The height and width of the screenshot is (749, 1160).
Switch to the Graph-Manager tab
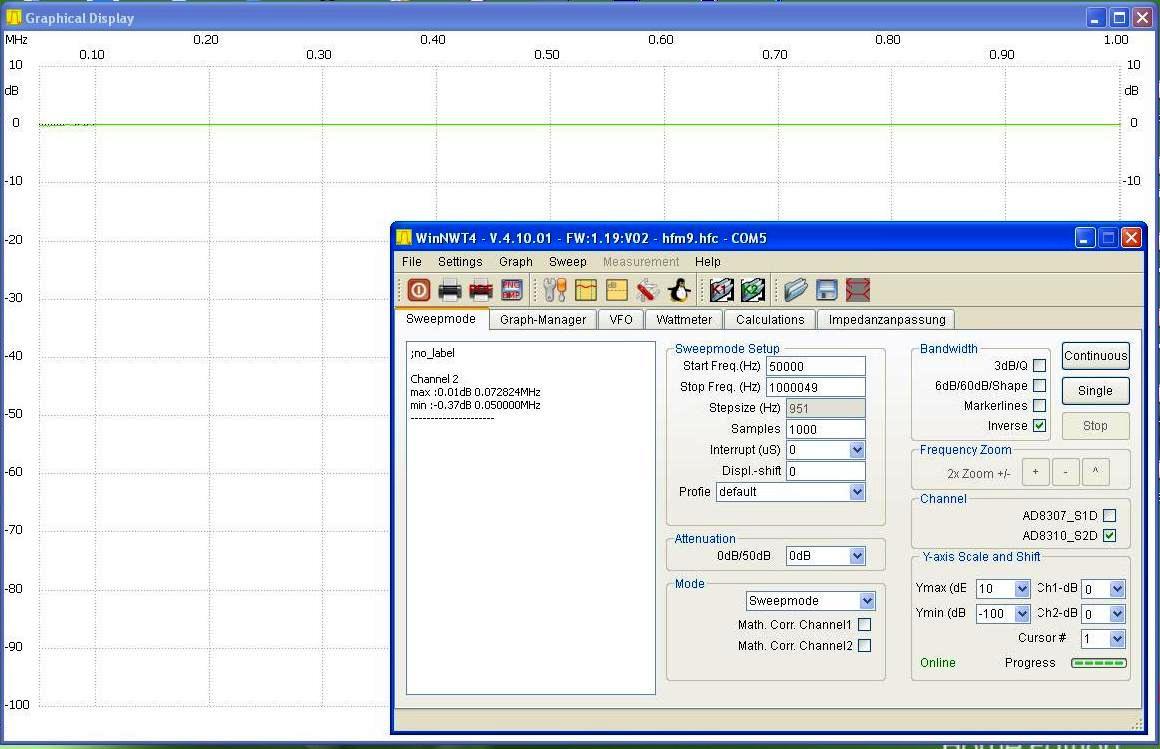(543, 320)
